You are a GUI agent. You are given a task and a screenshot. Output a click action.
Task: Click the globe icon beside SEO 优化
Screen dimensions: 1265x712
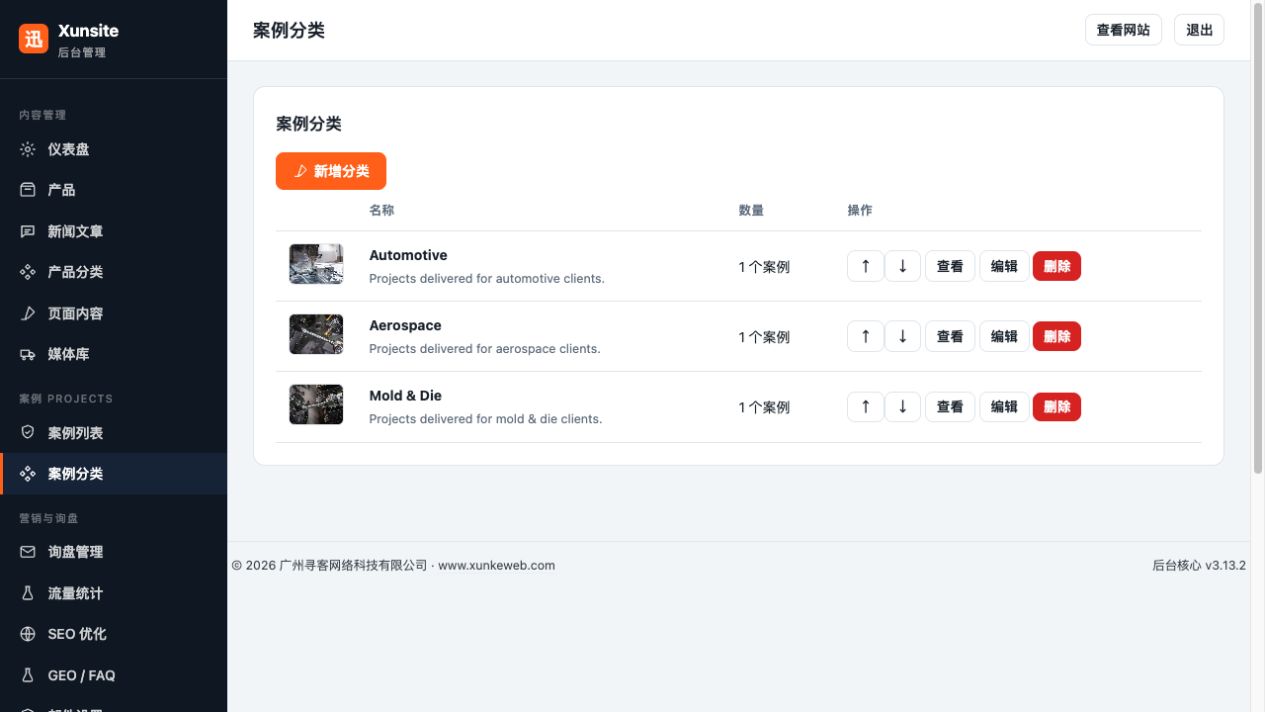[x=28, y=634]
